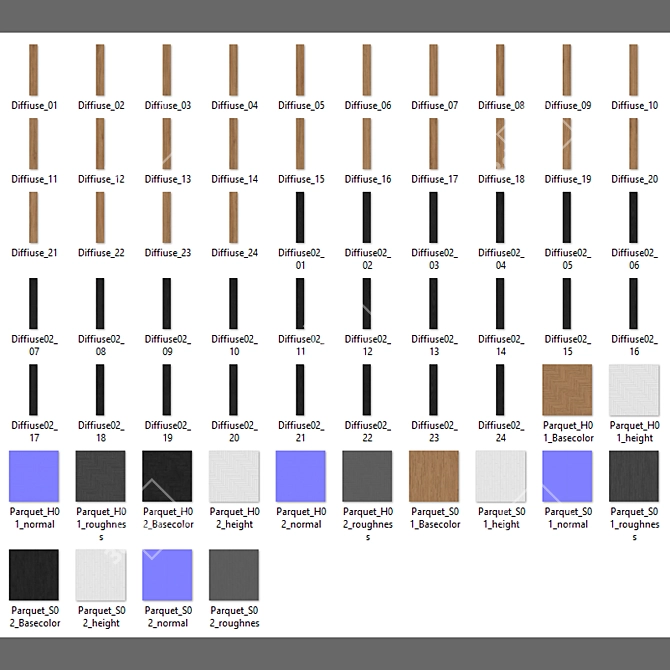This screenshot has height=670, width=670.
Task: Choose the Parquet_H02_height white map
Action: coord(234,475)
